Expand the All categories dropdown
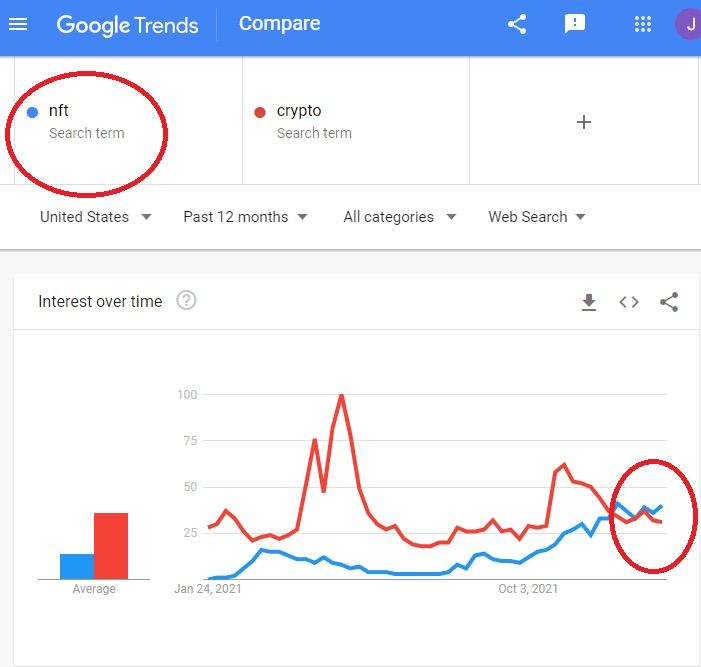The image size is (701, 667). tap(399, 217)
